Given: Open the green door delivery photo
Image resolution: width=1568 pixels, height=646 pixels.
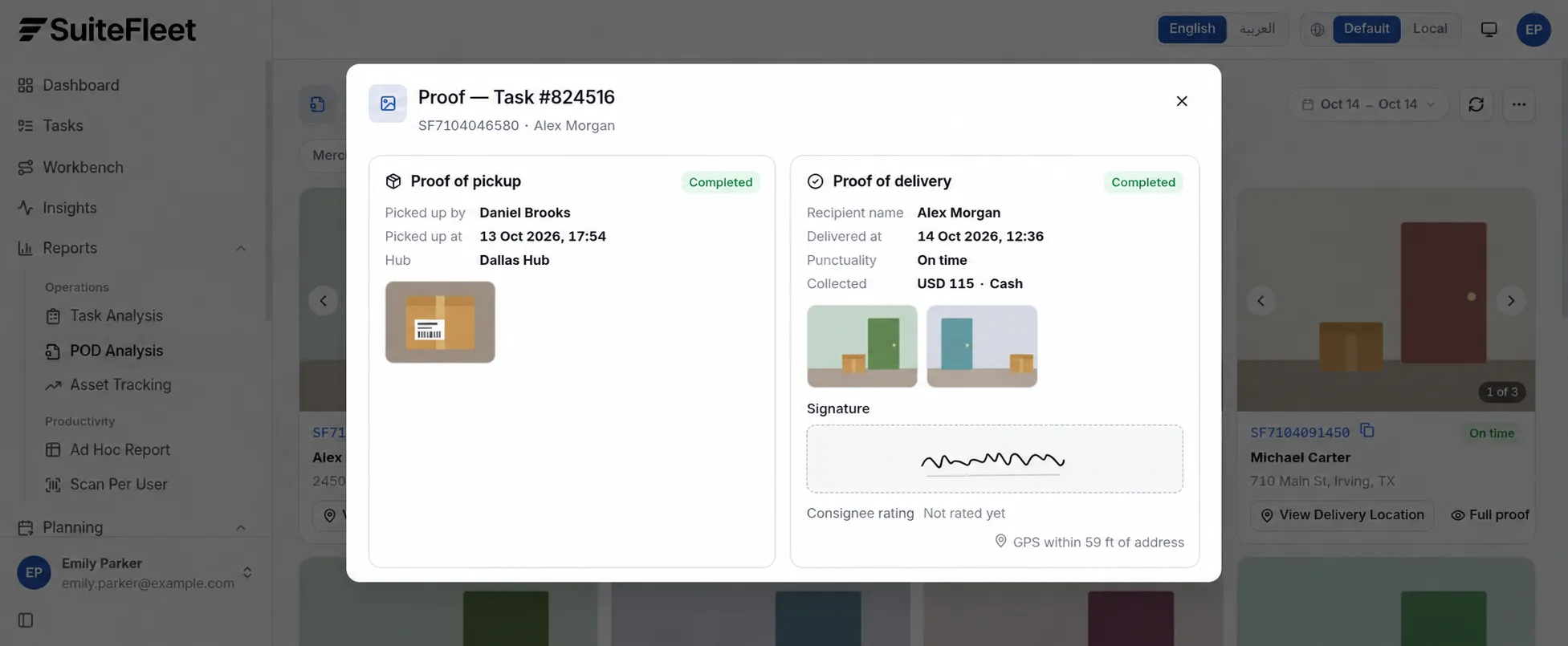Looking at the screenshot, I should 861,346.
